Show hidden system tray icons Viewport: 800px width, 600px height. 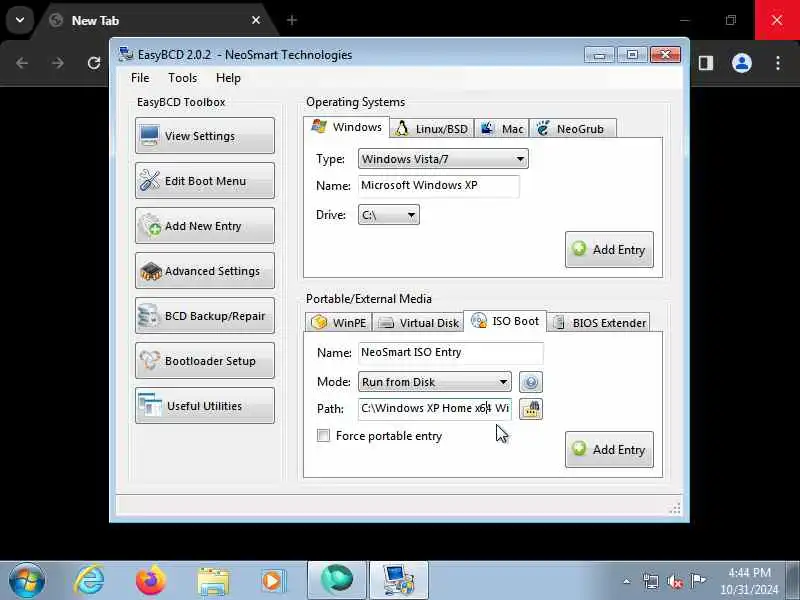pyautogui.click(x=627, y=581)
